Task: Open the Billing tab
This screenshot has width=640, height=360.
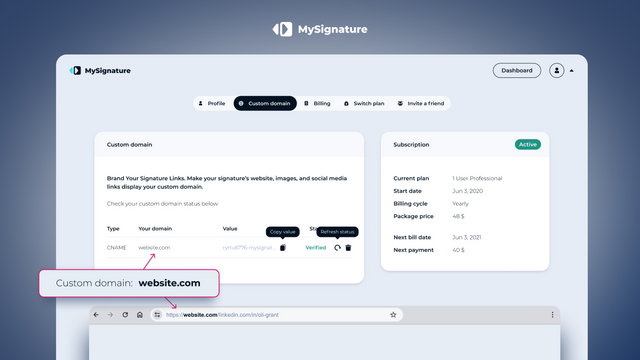Action: [317, 103]
